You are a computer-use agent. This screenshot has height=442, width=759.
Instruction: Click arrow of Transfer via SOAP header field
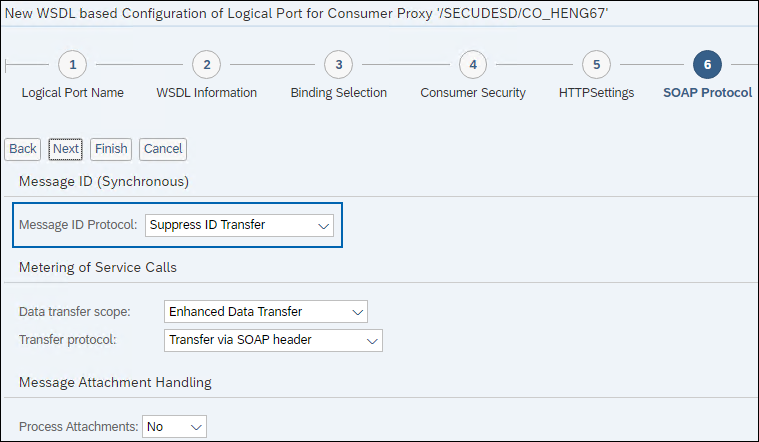click(x=372, y=341)
